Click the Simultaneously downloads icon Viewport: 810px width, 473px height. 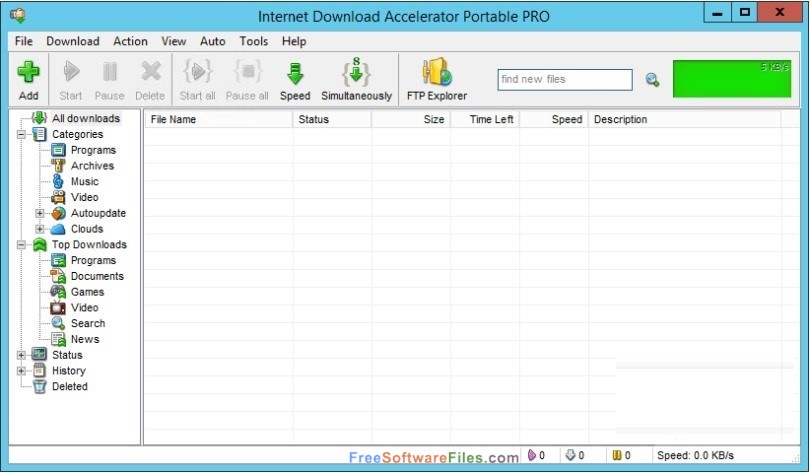click(x=356, y=72)
